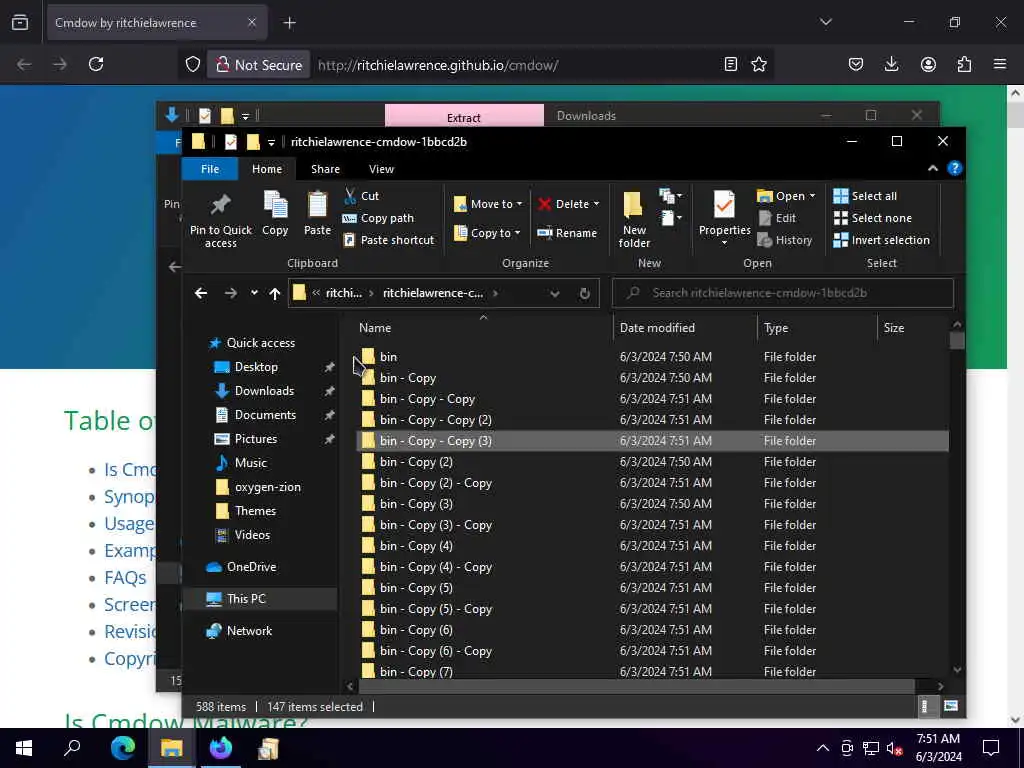
Task: Open Firefox application menu
Action: (x=1000, y=64)
